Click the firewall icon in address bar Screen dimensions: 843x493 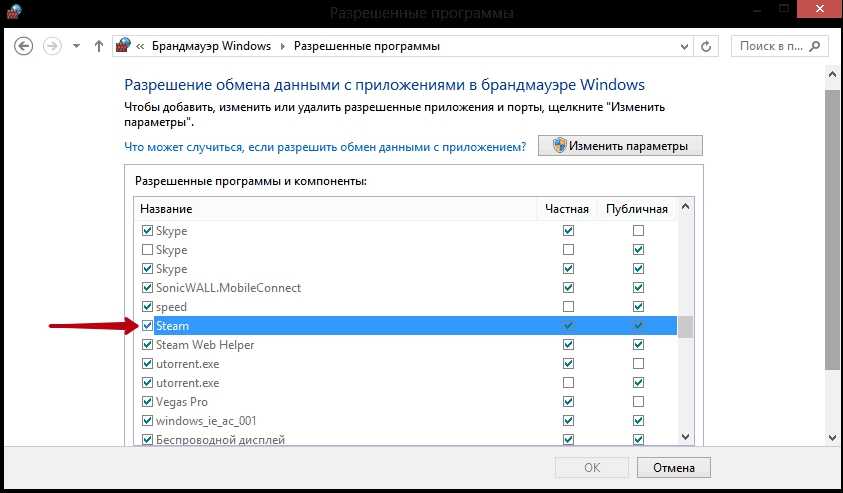[124, 46]
